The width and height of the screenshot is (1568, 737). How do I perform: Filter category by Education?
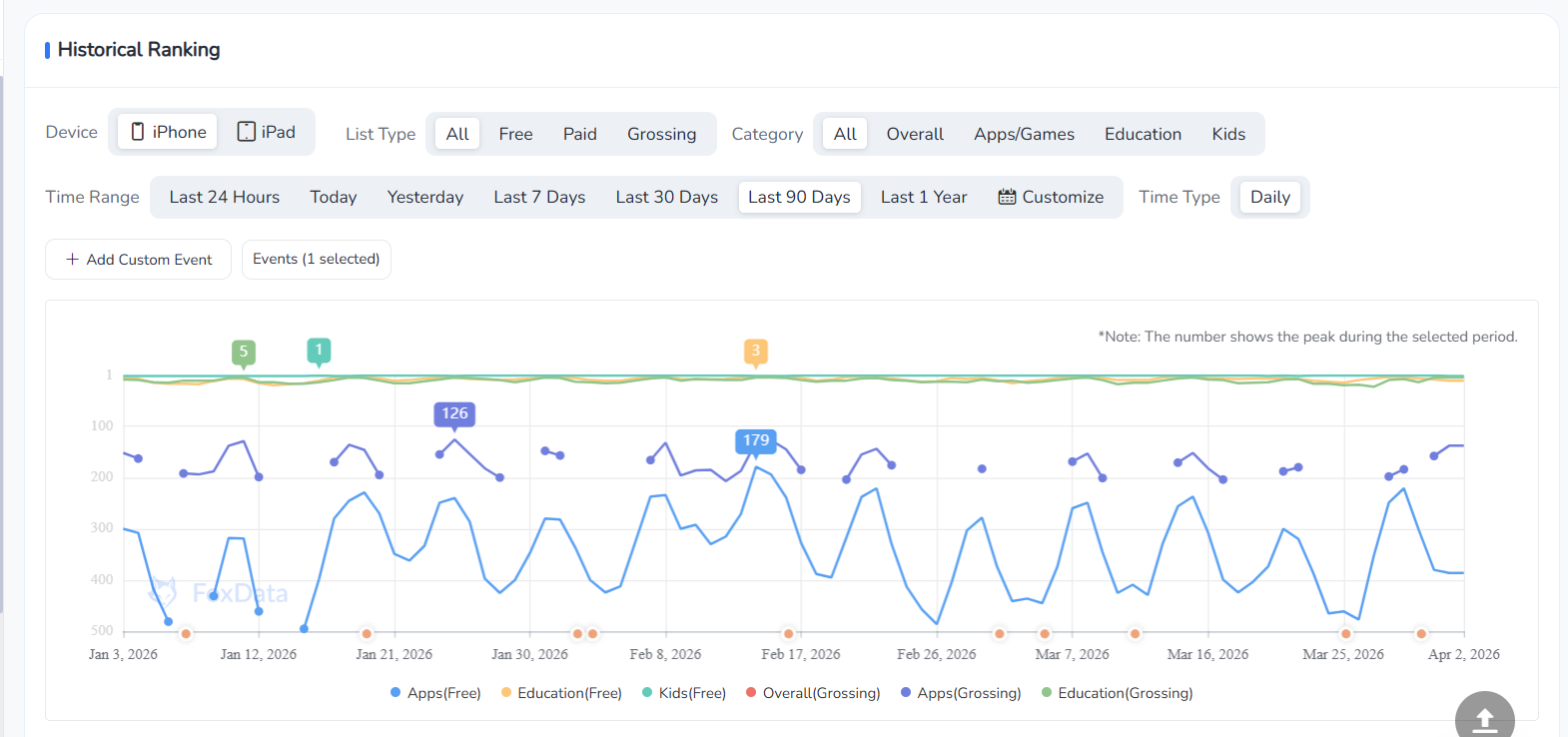click(x=1143, y=134)
